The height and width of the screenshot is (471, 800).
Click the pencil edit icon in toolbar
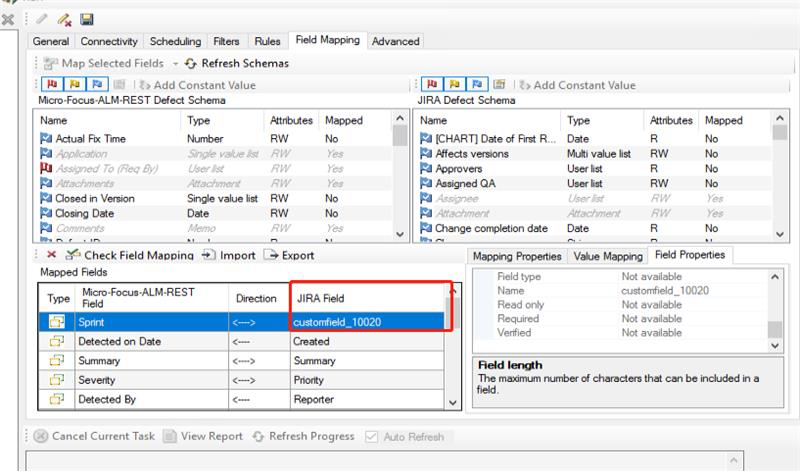click(42, 19)
